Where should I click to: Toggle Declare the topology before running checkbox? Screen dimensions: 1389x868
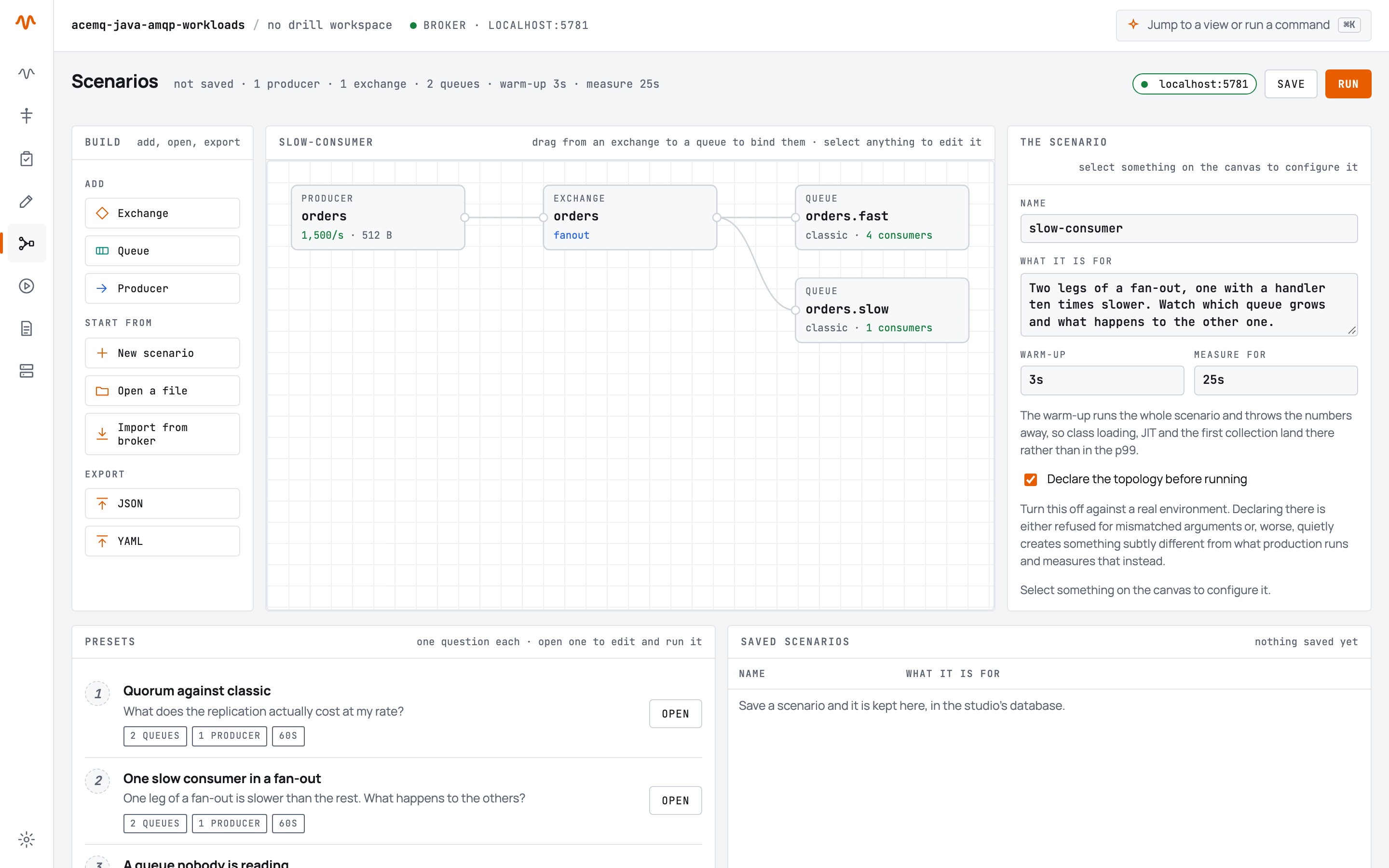1031,479
